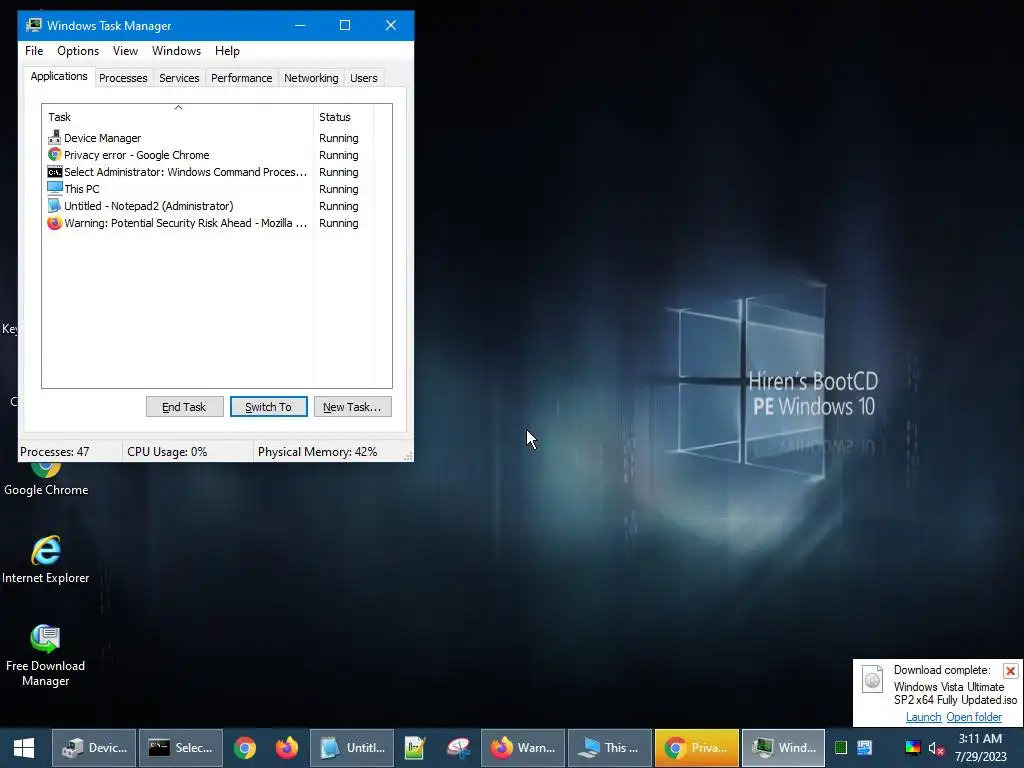Open the Options menu
Screen dimensions: 1024x768
[x=78, y=51]
